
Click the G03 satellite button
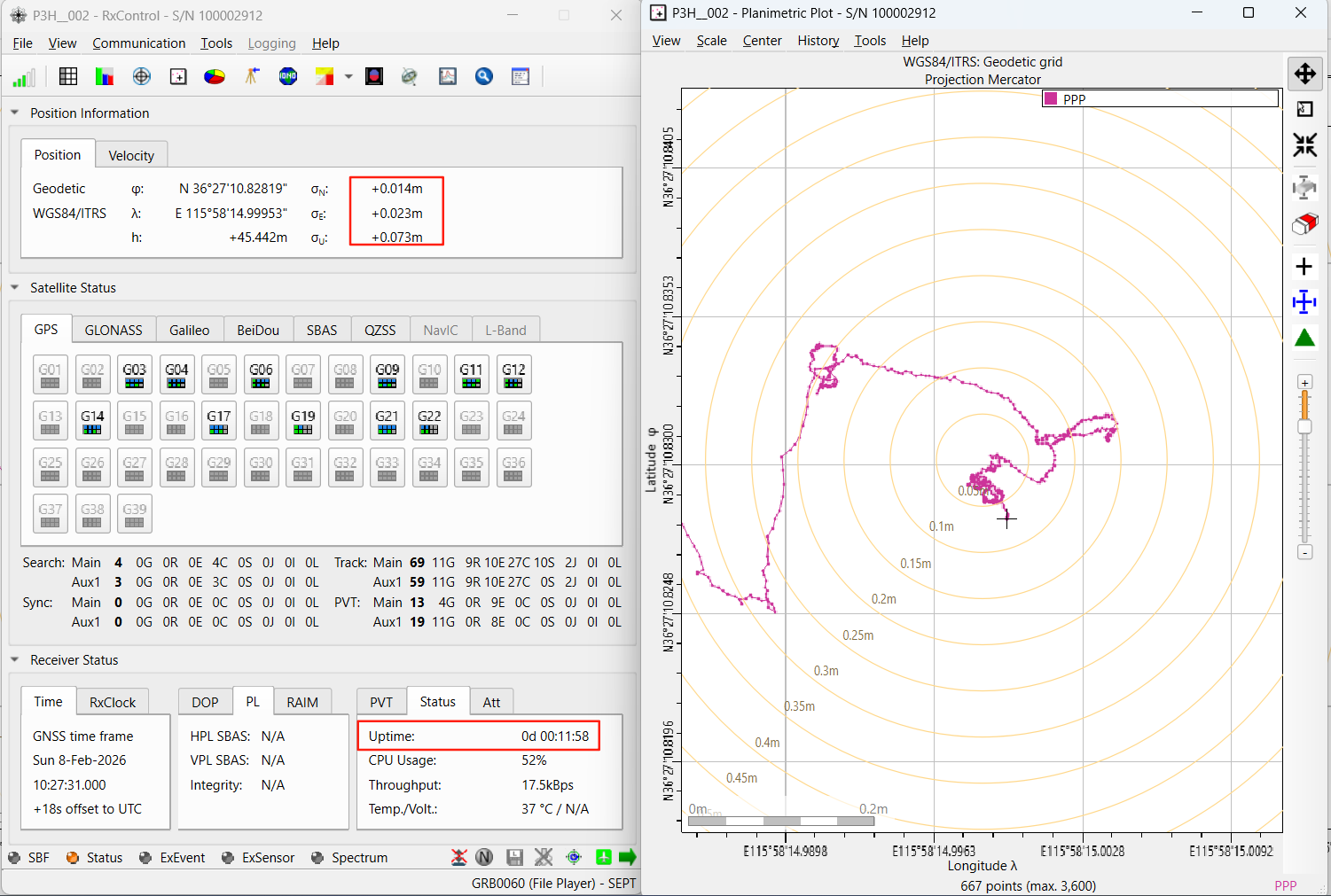tap(135, 375)
